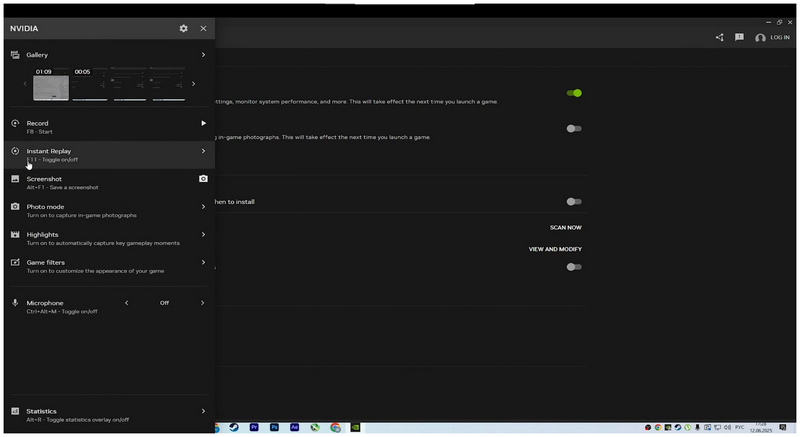This screenshot has height=437, width=800.
Task: Open Premiere Pro from the taskbar
Action: (x=254, y=427)
